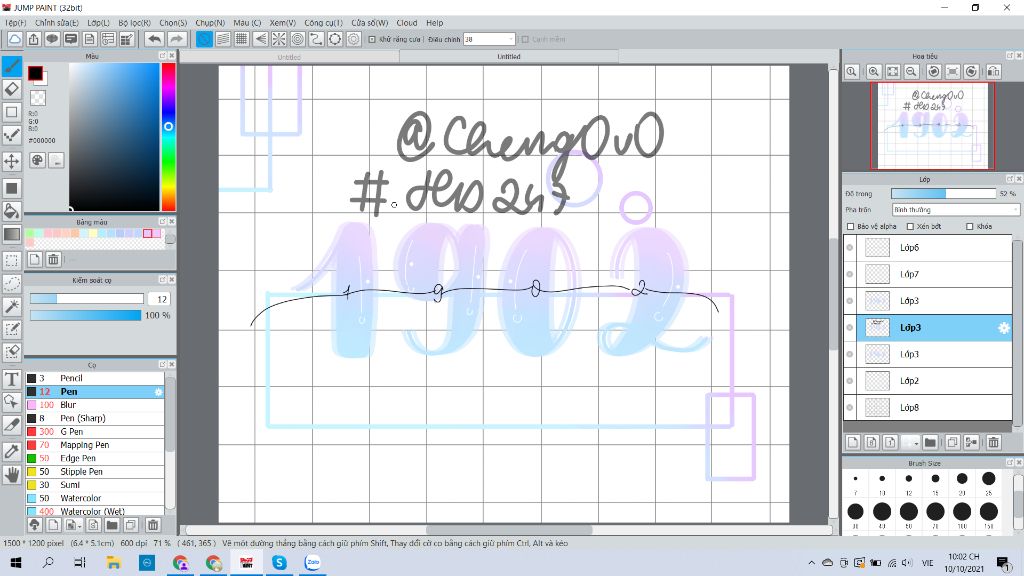Toggle visibility of layer Lớp8
The height and width of the screenshot is (576, 1024).
point(850,408)
